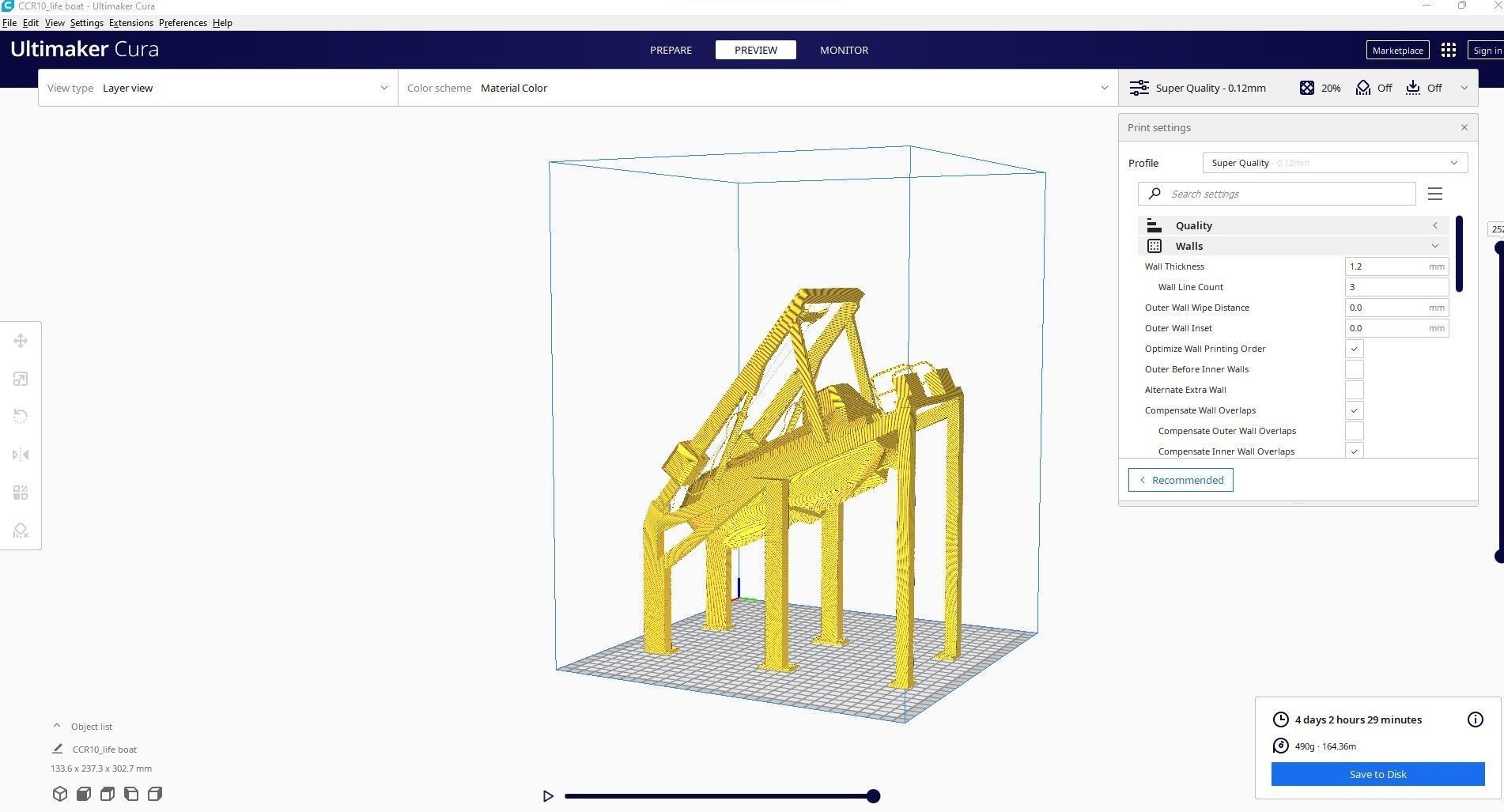Switch to the Monitor stage

pos(844,50)
